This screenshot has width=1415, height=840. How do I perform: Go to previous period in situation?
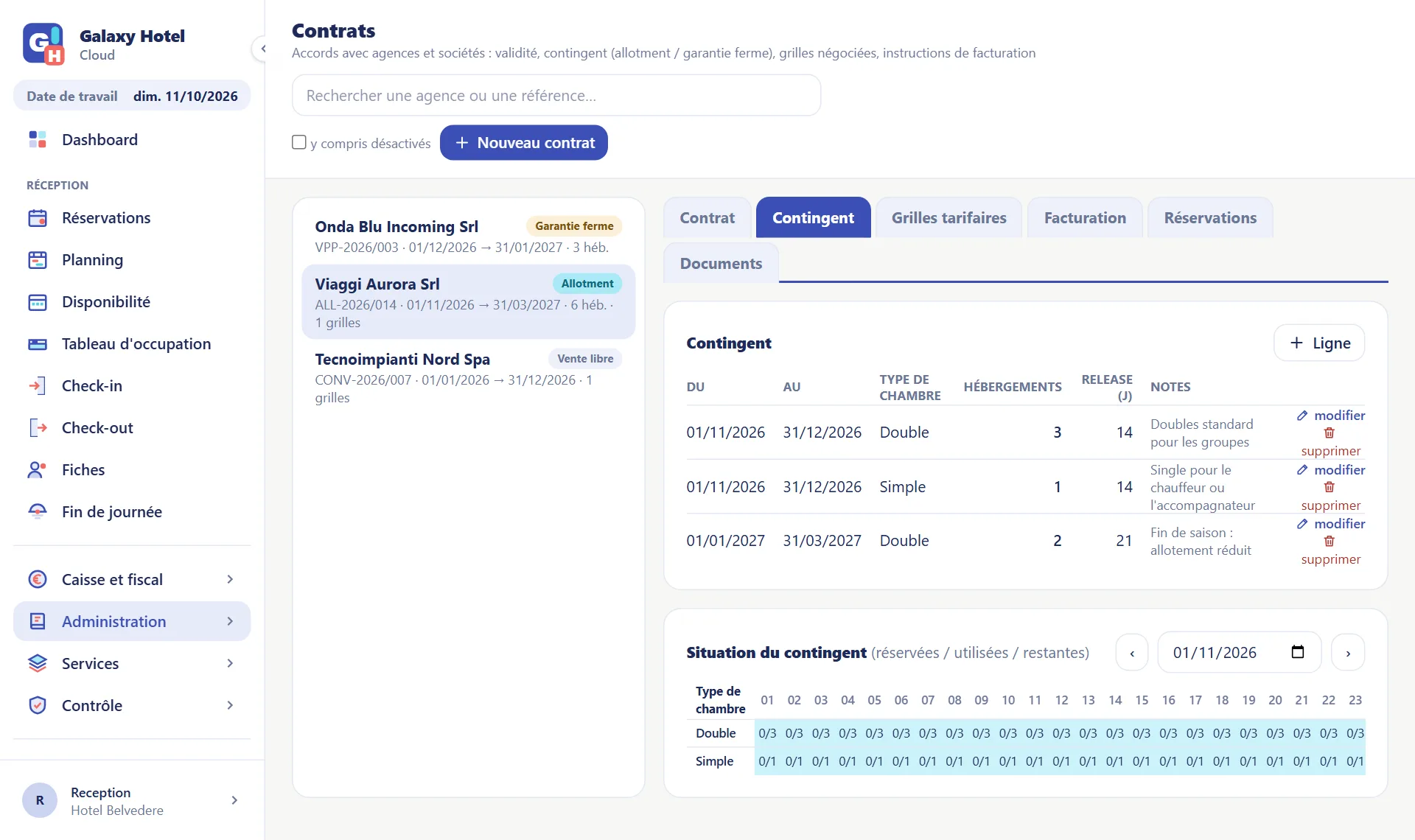pos(1132,653)
